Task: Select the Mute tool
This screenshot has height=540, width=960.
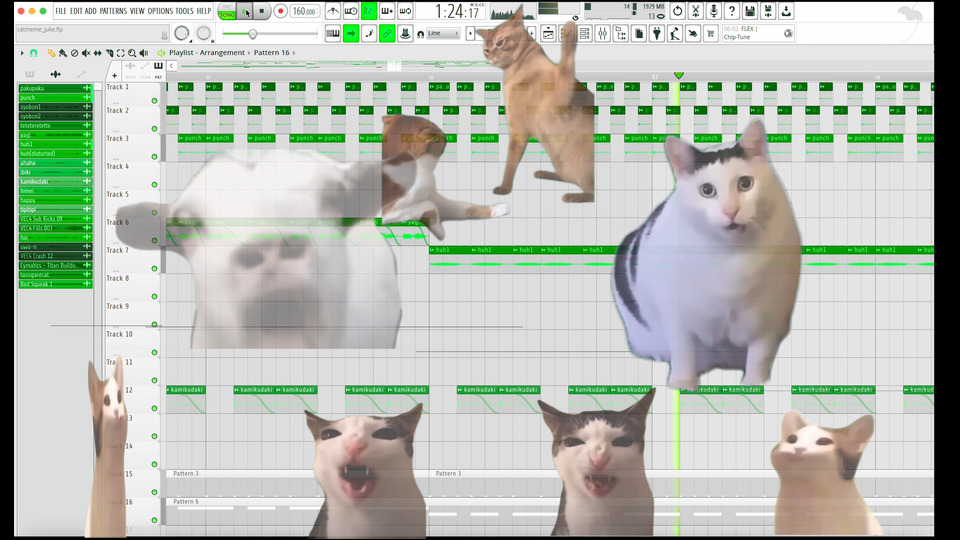Action: tap(86, 53)
